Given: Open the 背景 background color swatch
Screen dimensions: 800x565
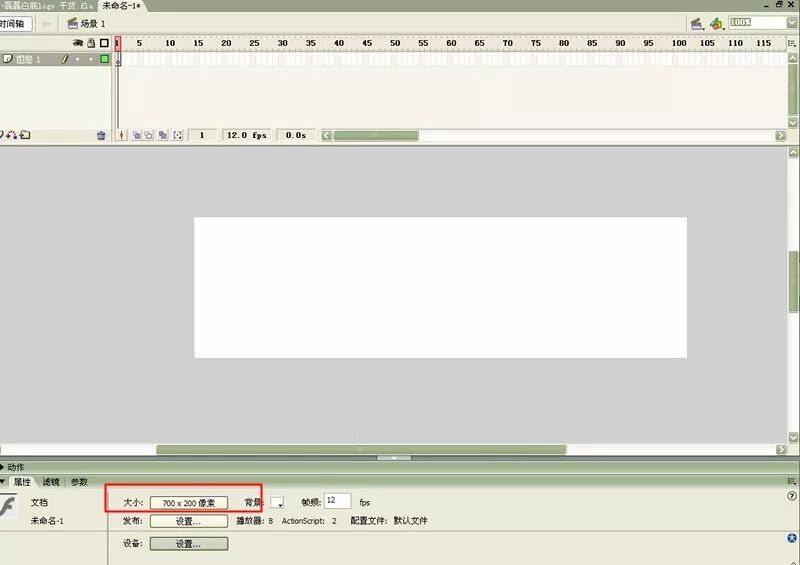Looking at the screenshot, I should point(277,502).
